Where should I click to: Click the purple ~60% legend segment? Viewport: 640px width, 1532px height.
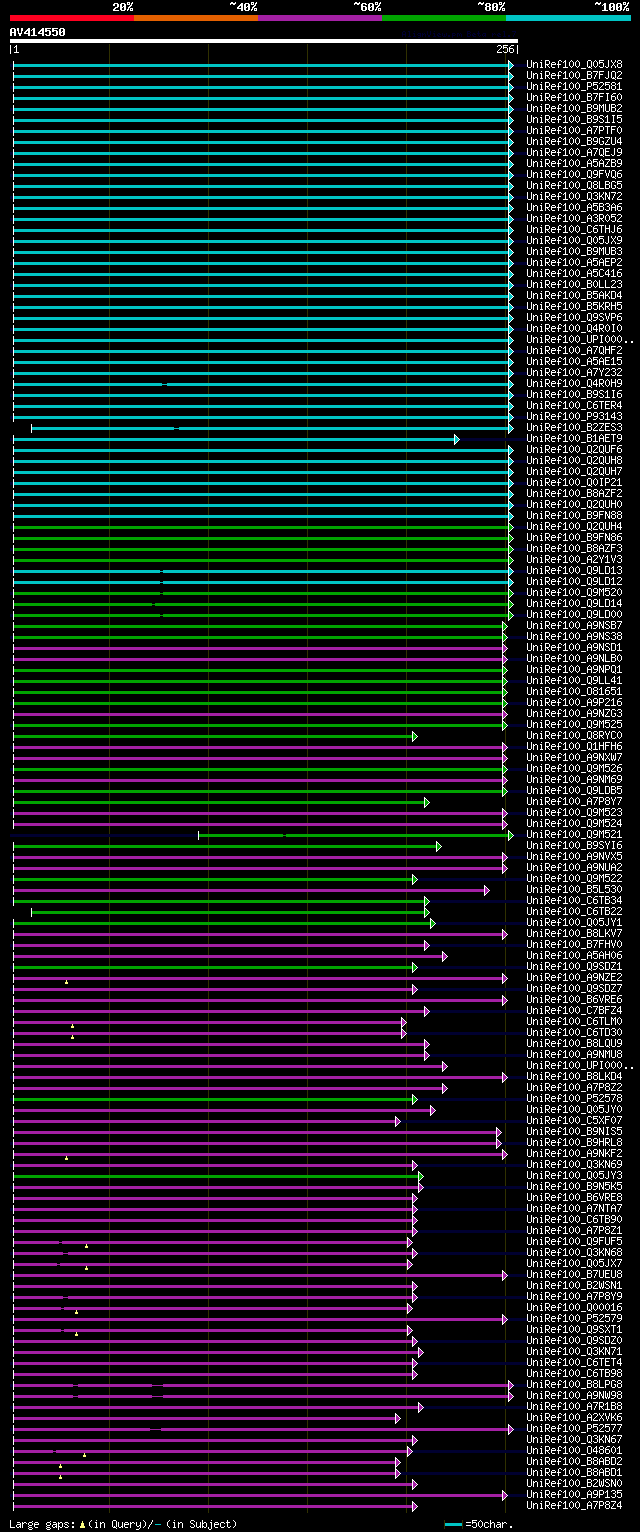[x=320, y=18]
